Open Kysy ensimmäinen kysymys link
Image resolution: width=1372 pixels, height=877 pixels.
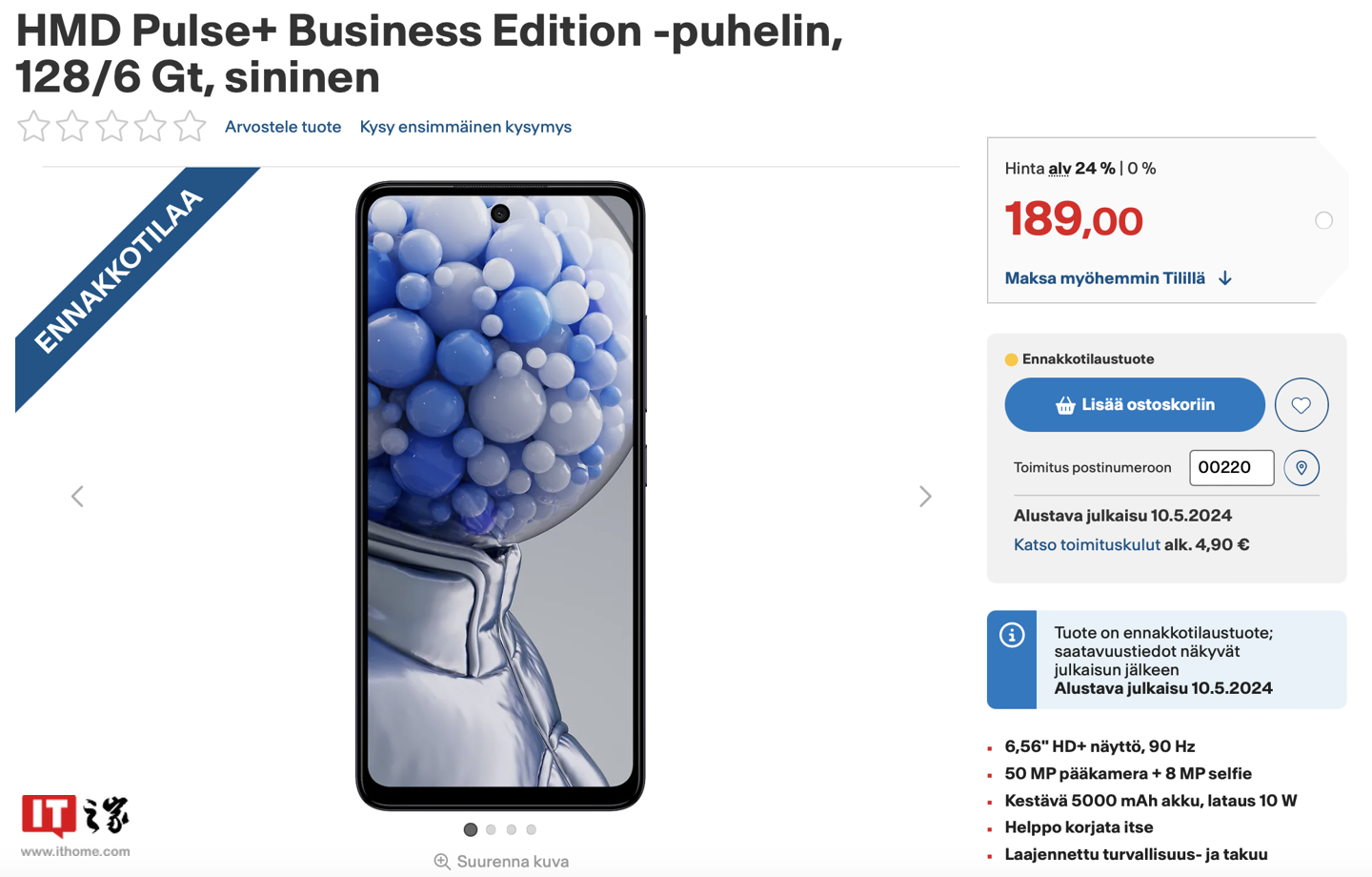click(465, 127)
